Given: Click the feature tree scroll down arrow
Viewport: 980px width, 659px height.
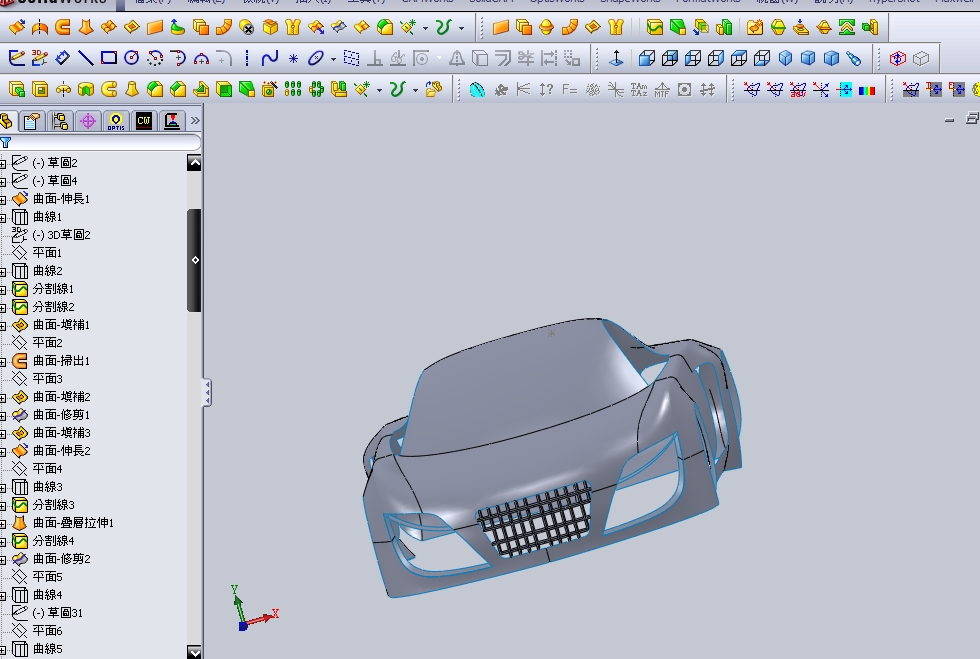Looking at the screenshot, I should pyautogui.click(x=194, y=652).
